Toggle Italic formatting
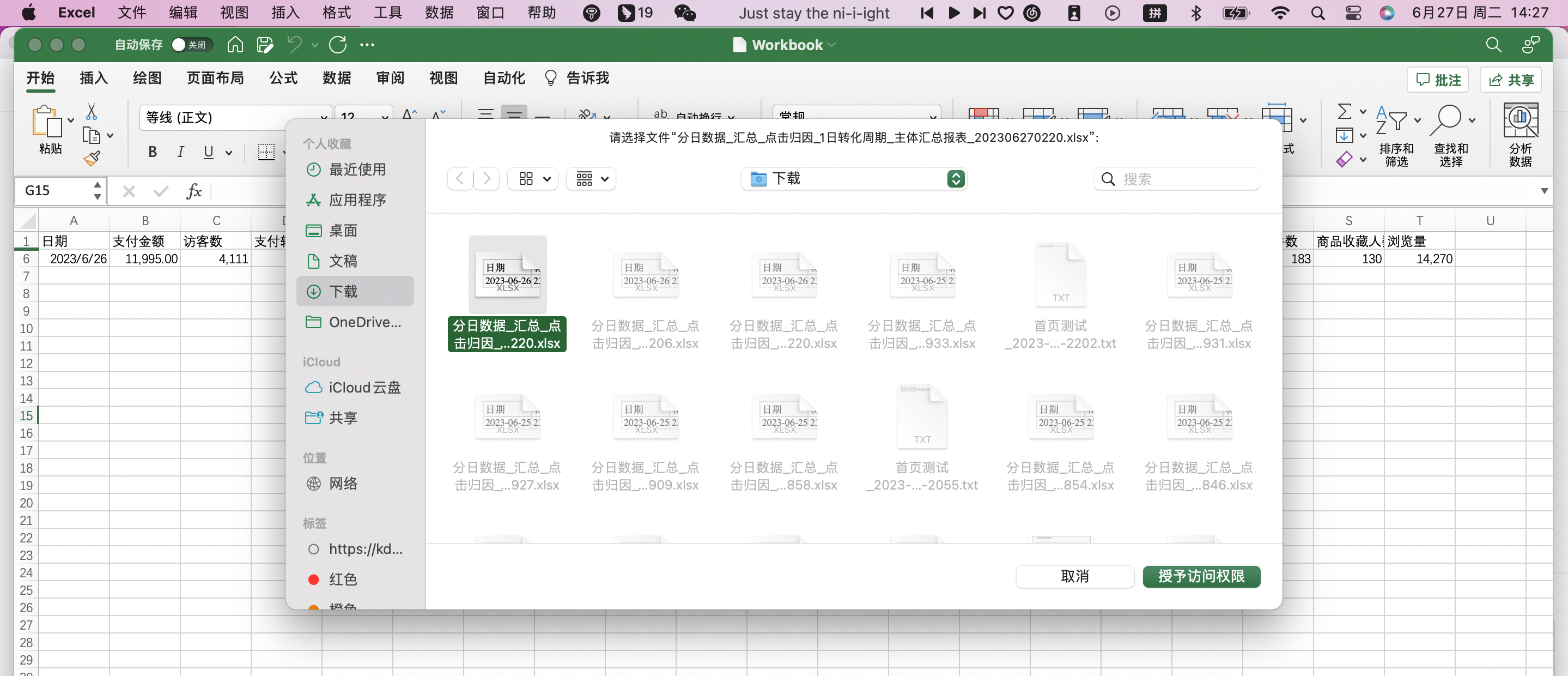This screenshot has height=676, width=1568. [180, 152]
